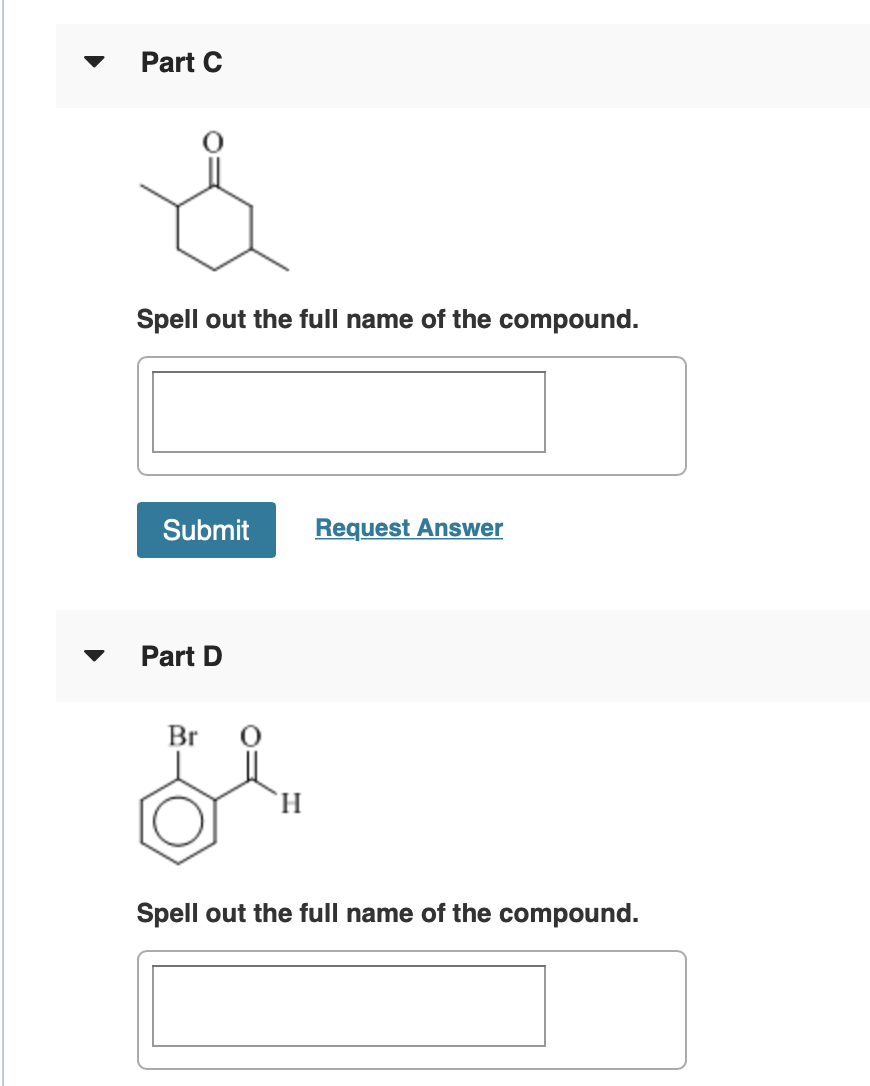Click the gray header bar above Part D
870x1086 pixels.
[x=500, y=656]
